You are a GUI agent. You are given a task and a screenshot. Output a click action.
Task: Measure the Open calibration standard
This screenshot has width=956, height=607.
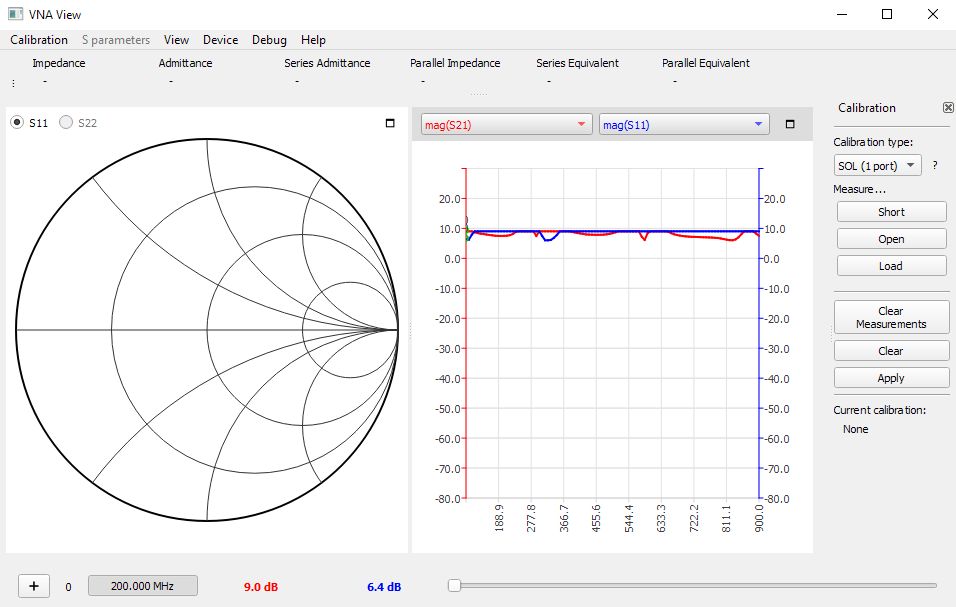(891, 239)
